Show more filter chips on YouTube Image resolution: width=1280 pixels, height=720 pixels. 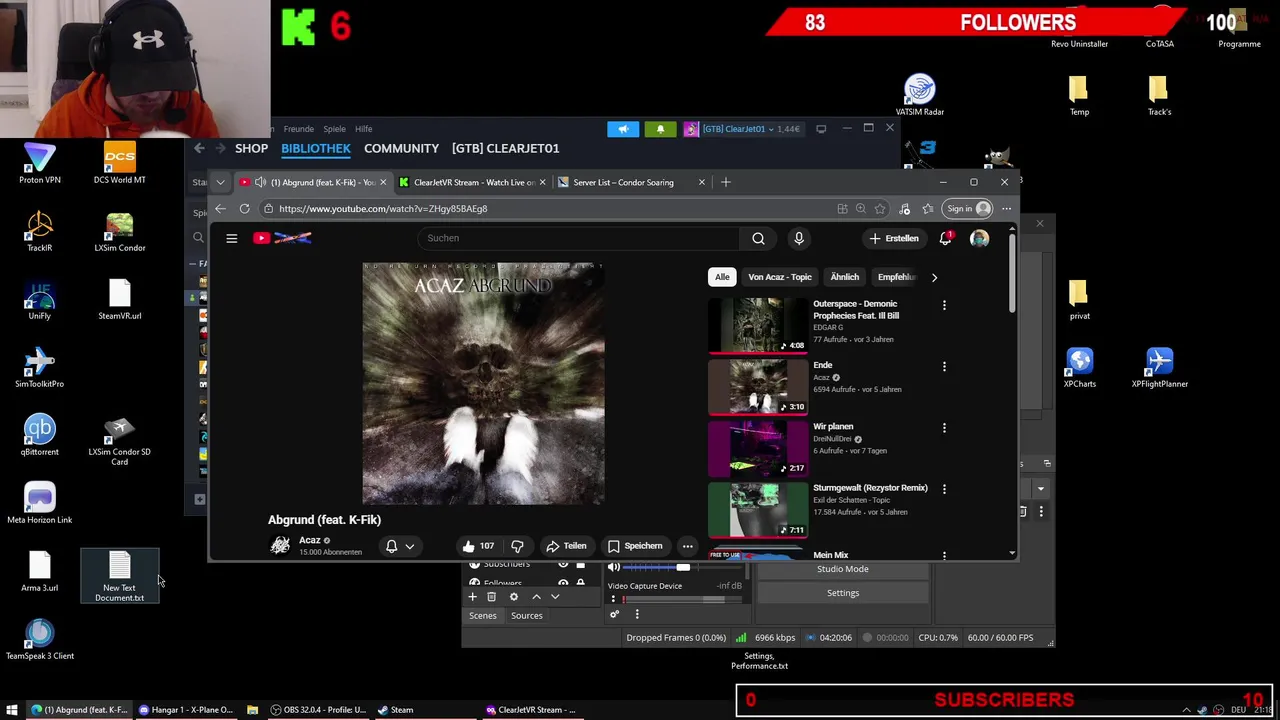click(934, 277)
